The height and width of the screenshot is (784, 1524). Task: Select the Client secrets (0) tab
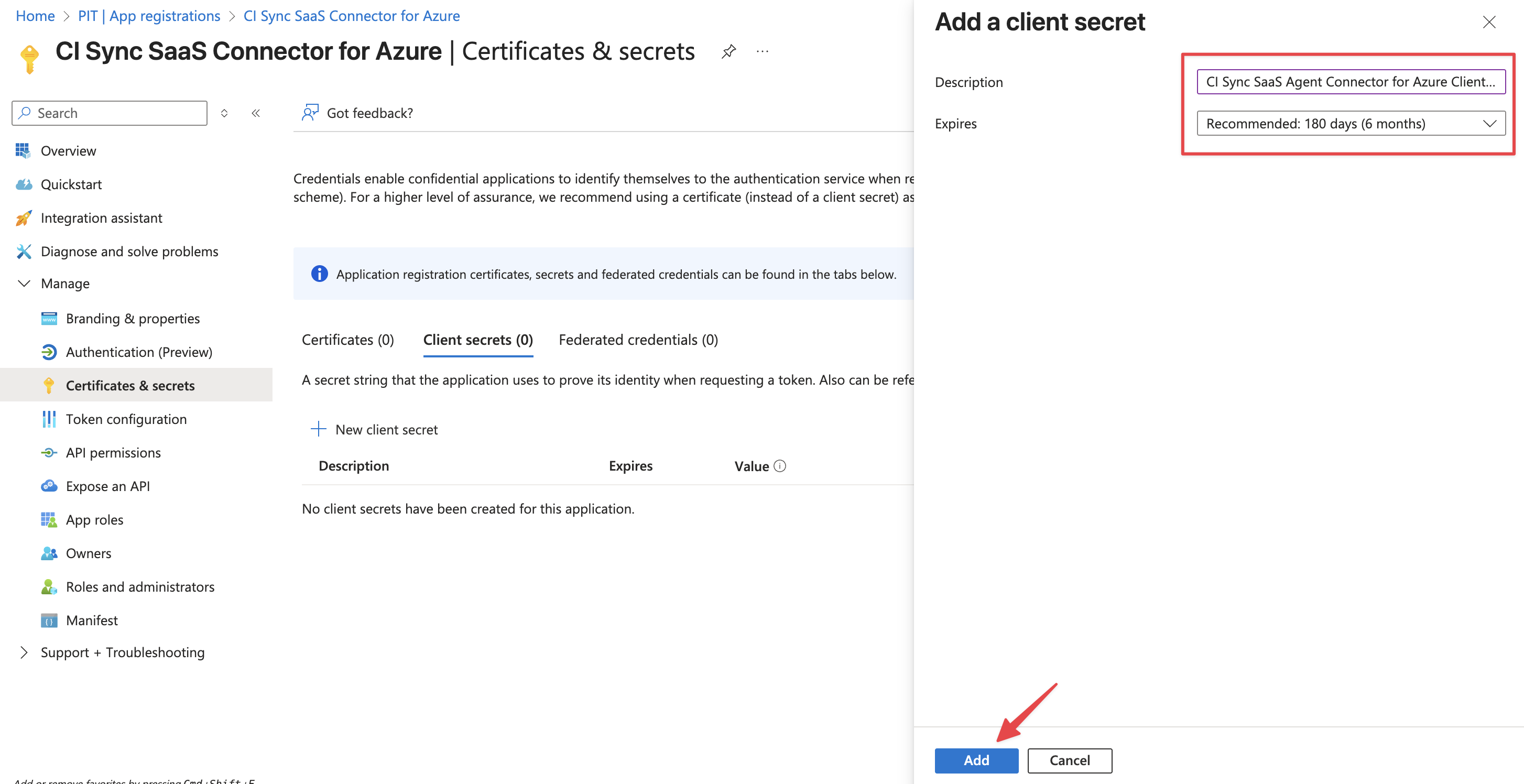pyautogui.click(x=477, y=340)
